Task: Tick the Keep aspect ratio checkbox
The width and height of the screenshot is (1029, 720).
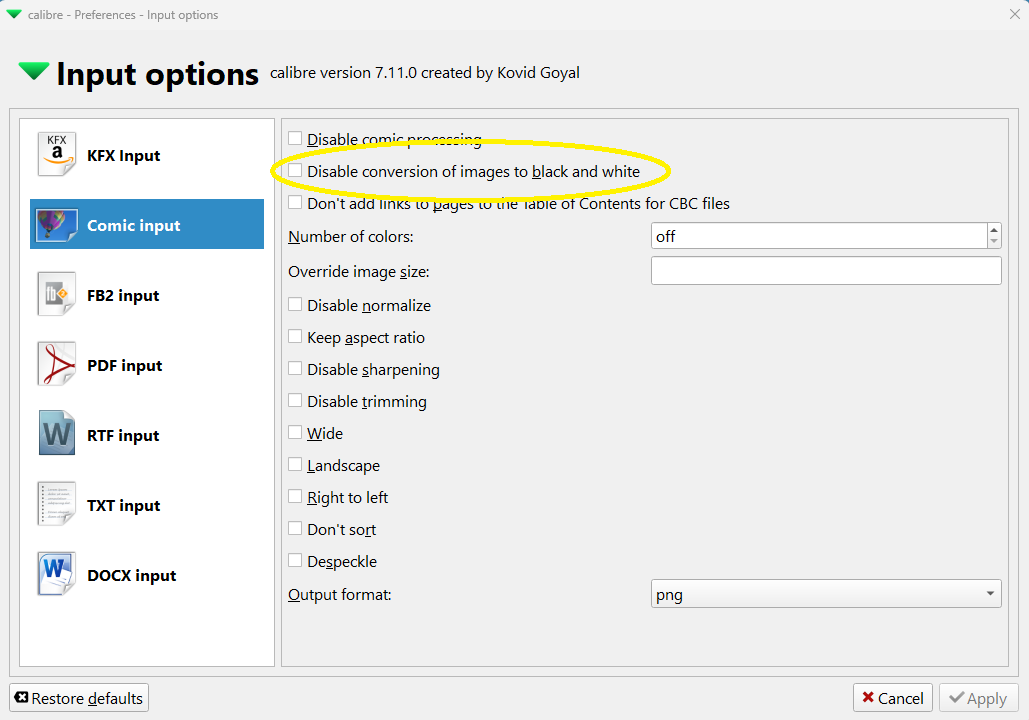Action: (x=295, y=337)
